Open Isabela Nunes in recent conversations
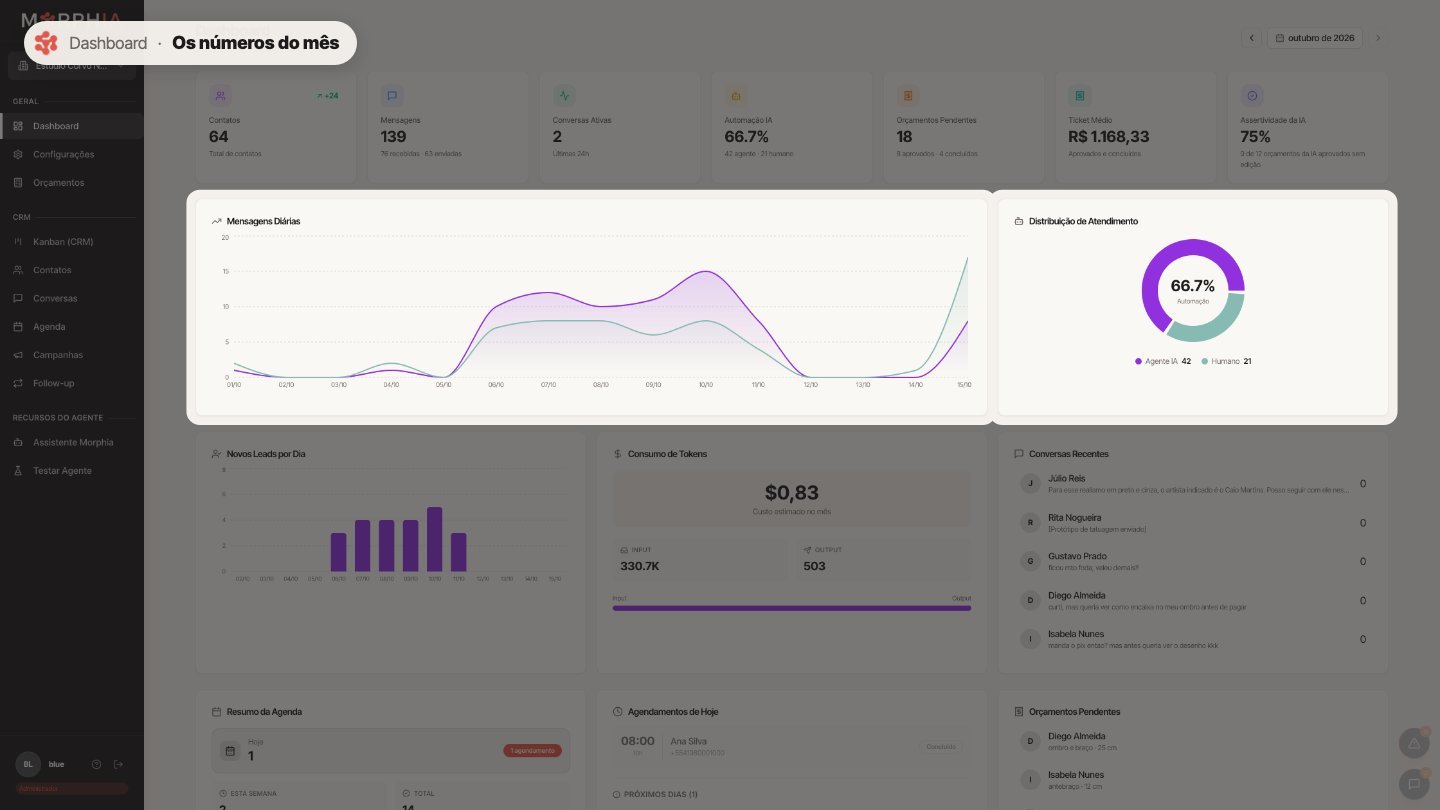 click(1192, 639)
